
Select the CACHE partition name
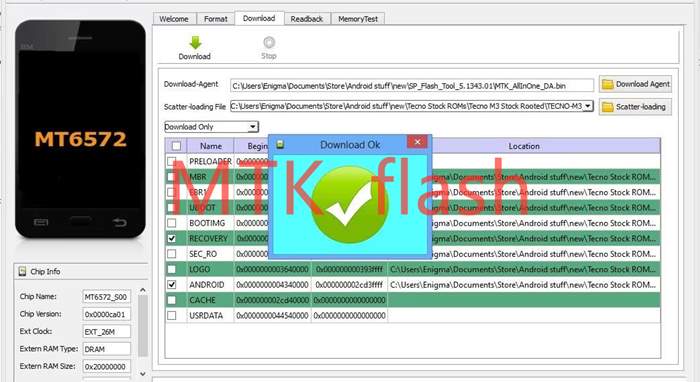(202, 300)
